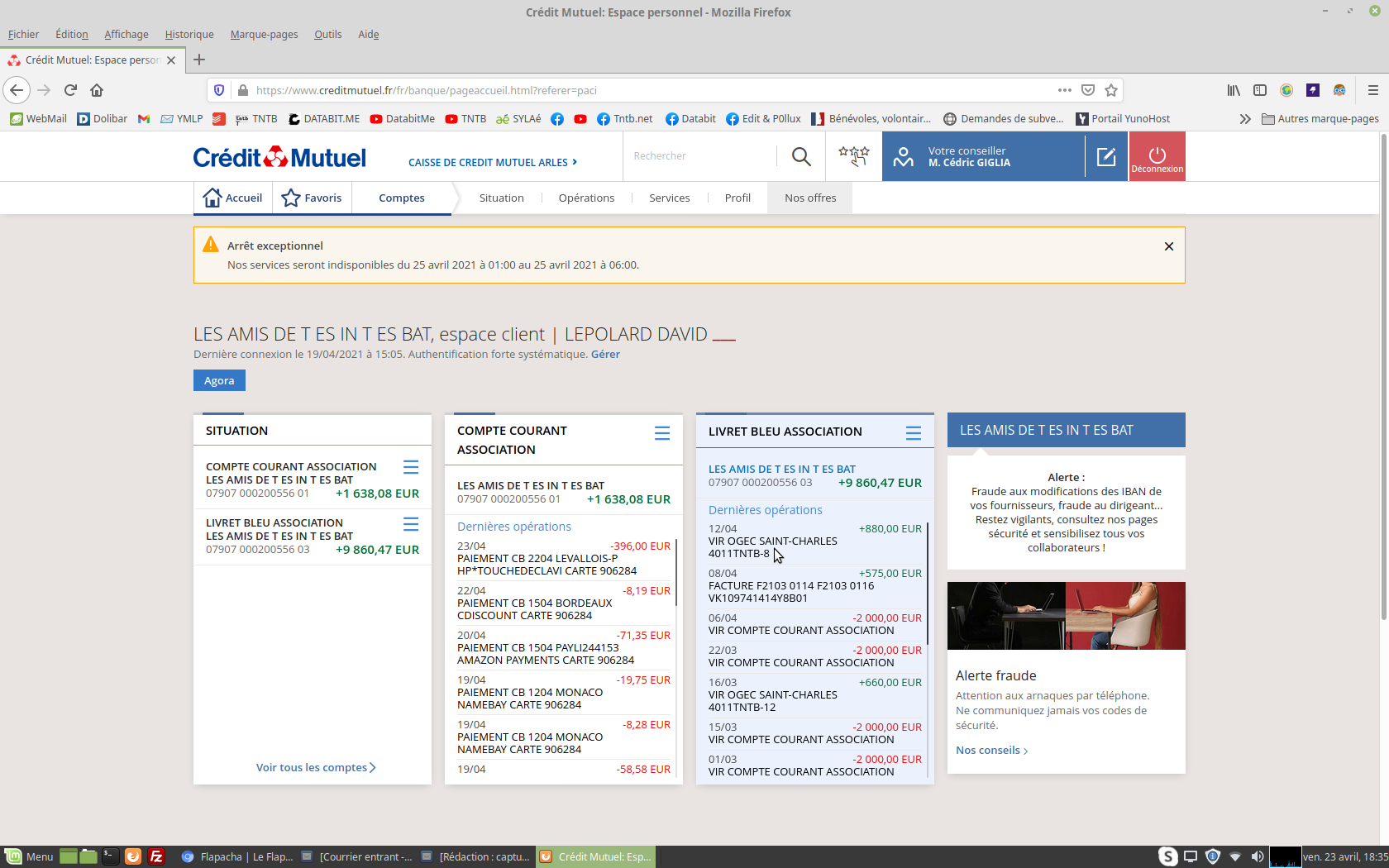Bookmark this page with star icon
1389x868 pixels.
[1111, 90]
